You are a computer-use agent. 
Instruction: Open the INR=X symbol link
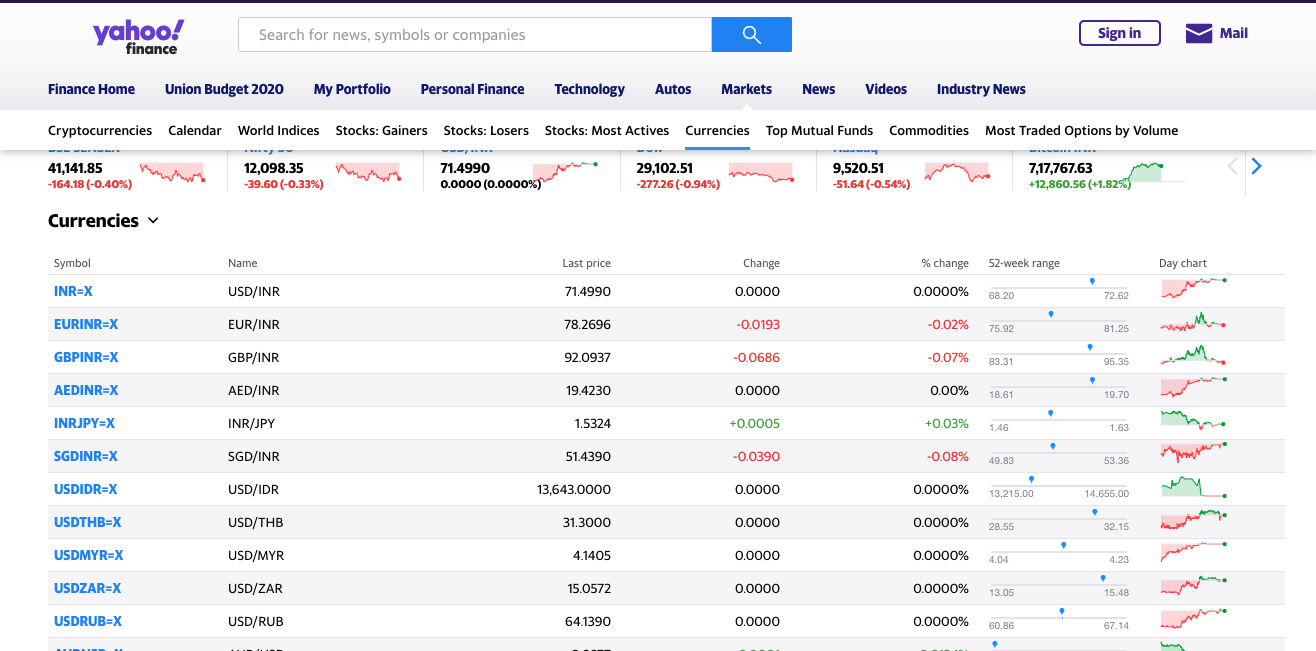[73, 291]
